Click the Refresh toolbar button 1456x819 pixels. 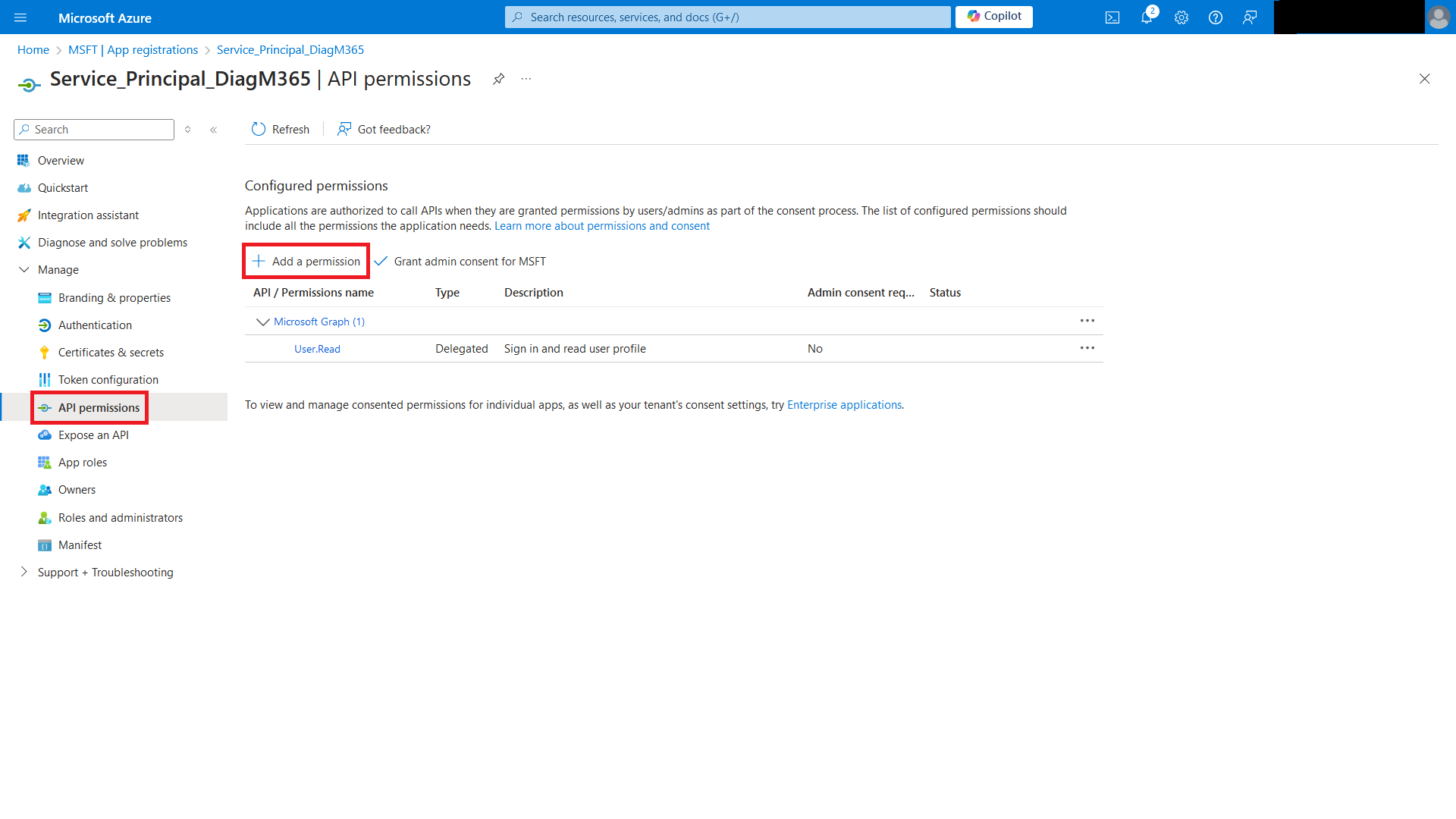click(x=281, y=130)
